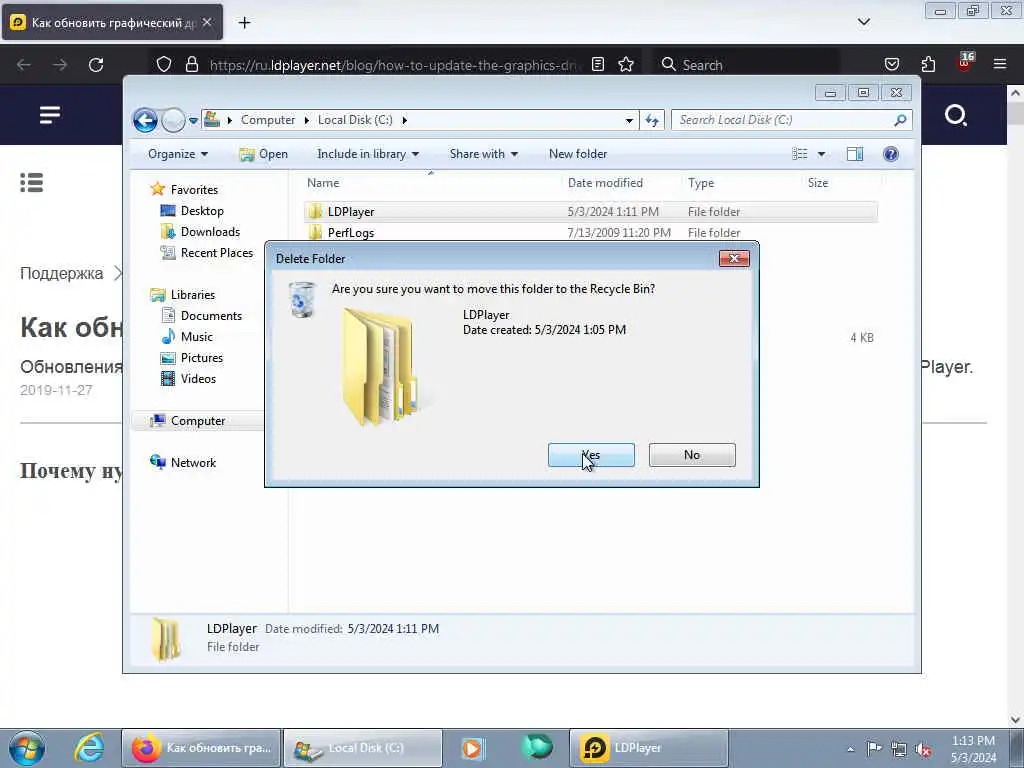The width and height of the screenshot is (1024, 768).
Task: Launch Internet Explorer from the taskbar
Action: (89, 748)
